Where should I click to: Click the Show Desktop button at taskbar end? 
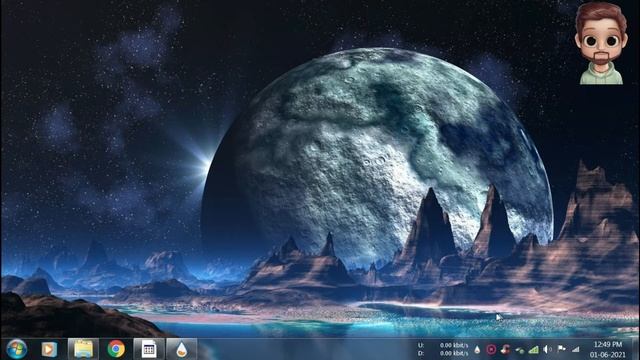click(x=636, y=349)
